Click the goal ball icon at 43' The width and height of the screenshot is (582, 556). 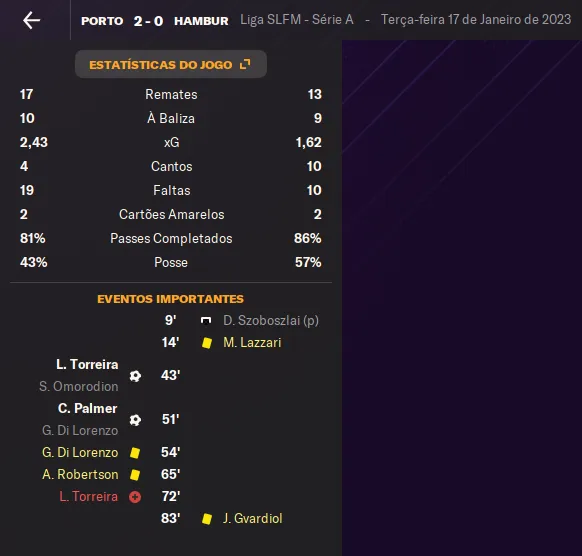pyautogui.click(x=135, y=376)
